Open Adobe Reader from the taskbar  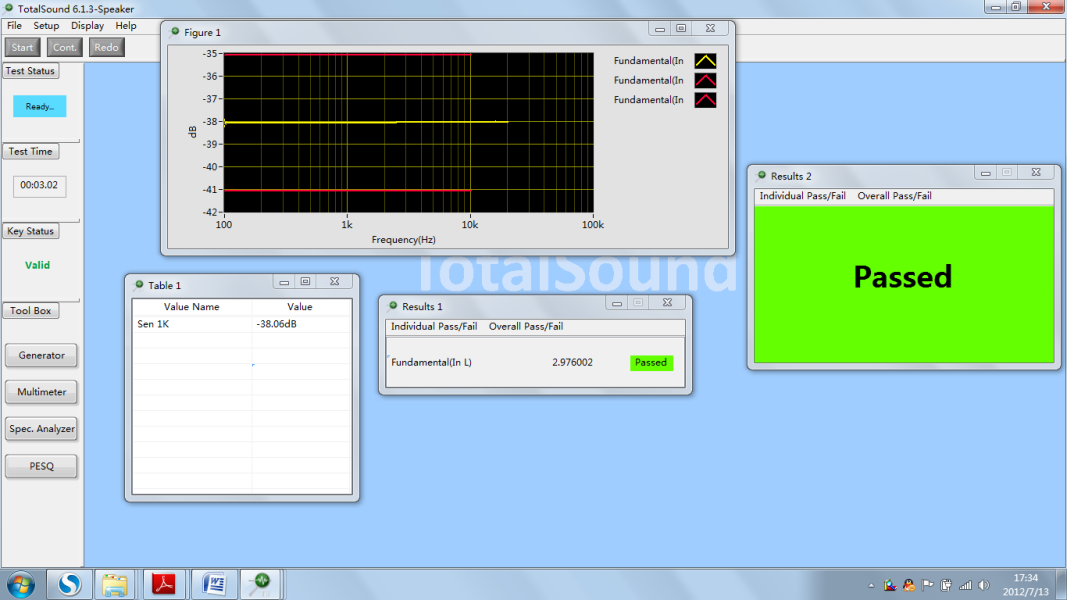tap(165, 583)
